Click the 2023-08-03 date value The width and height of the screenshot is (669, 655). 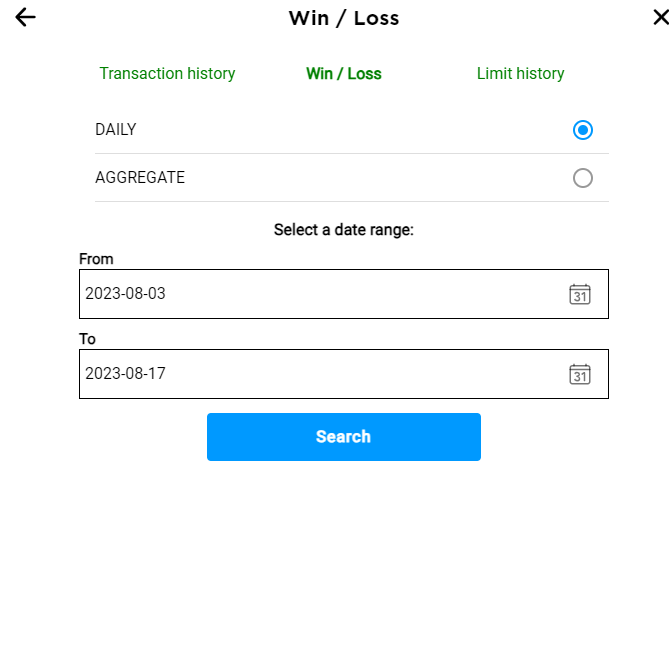point(125,294)
